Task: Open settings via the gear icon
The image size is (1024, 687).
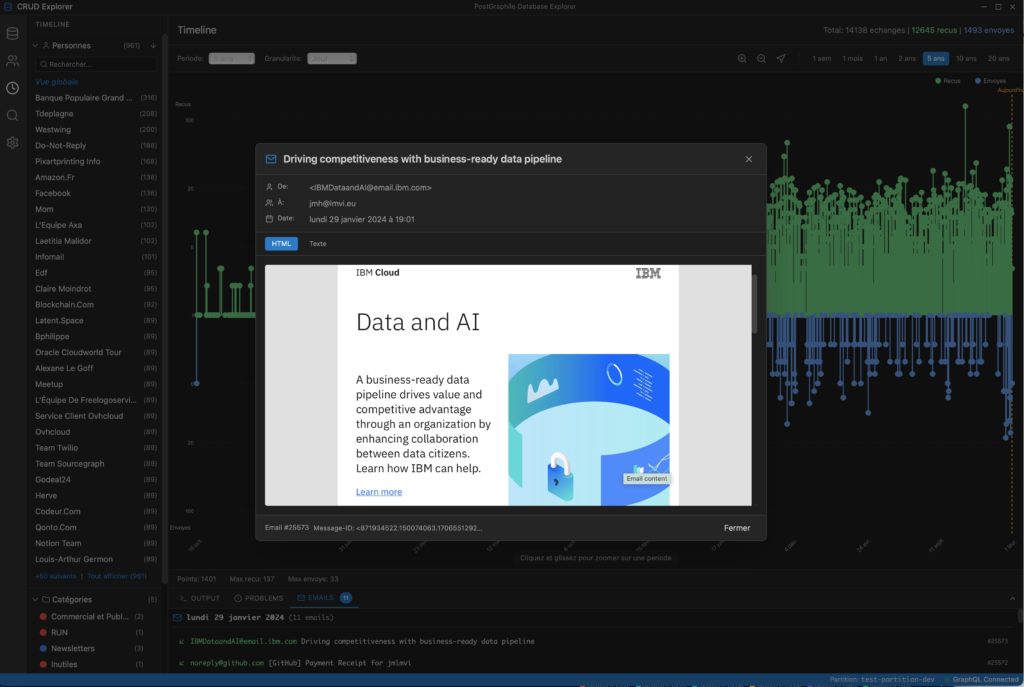Action: (12, 142)
